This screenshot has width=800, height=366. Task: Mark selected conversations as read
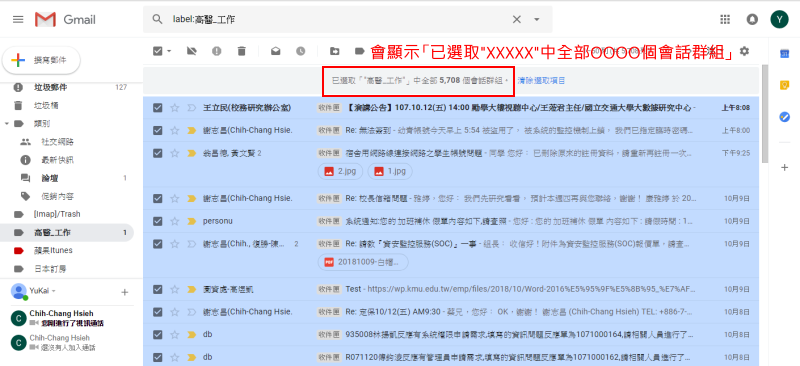tap(276, 51)
